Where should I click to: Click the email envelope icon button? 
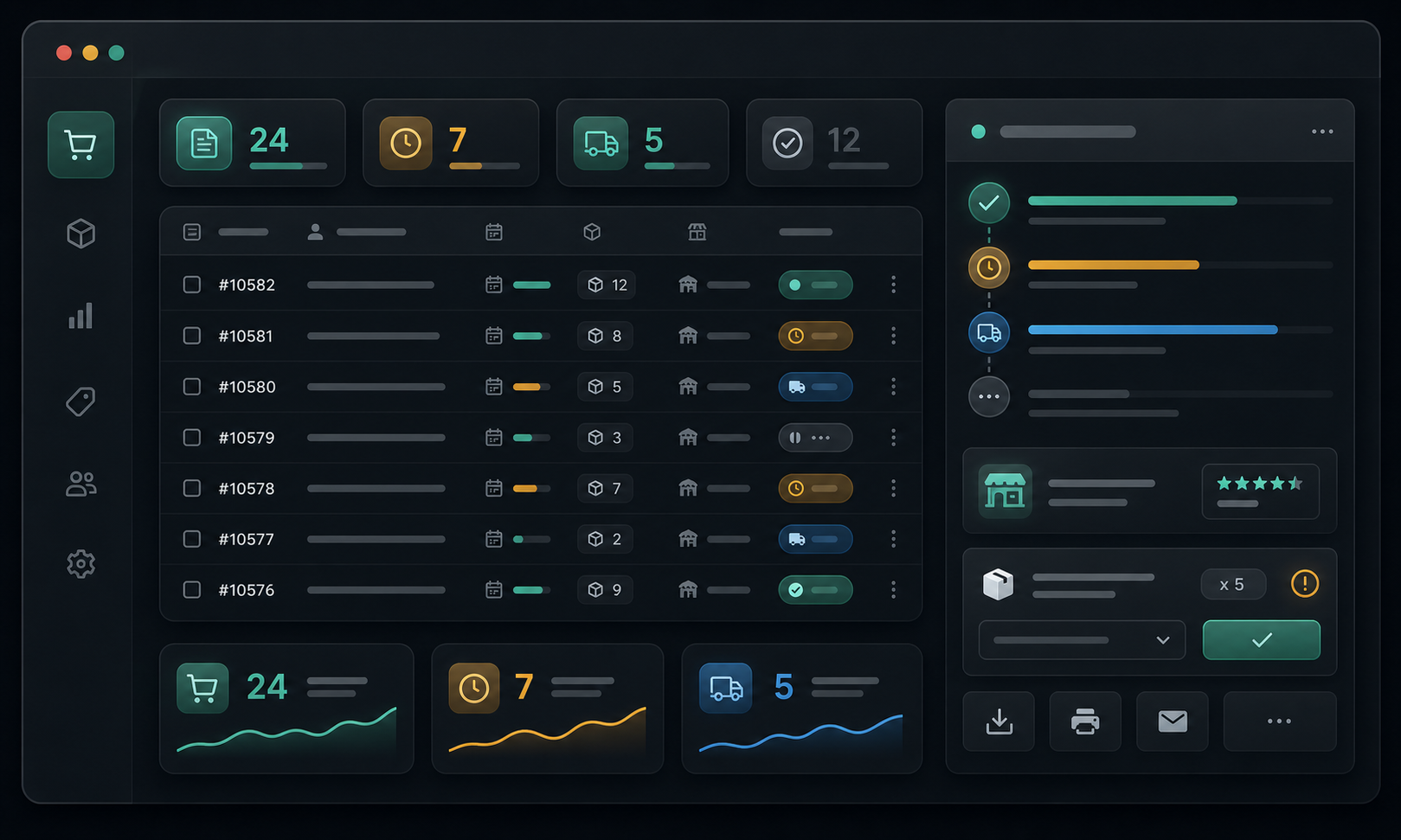[x=1173, y=721]
